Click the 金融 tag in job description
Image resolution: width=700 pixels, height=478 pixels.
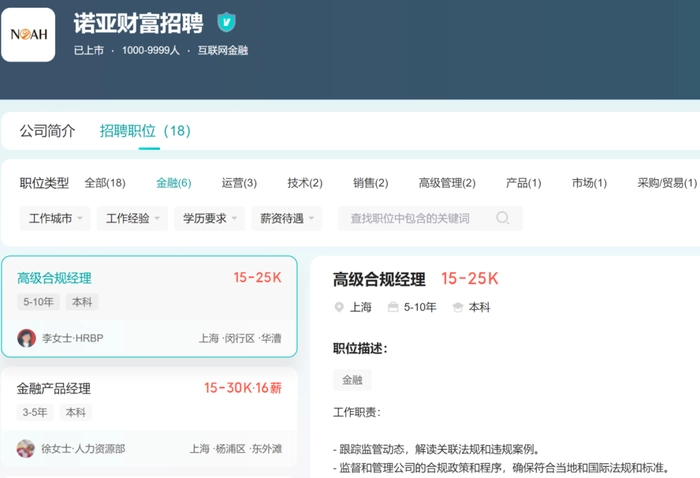click(352, 380)
